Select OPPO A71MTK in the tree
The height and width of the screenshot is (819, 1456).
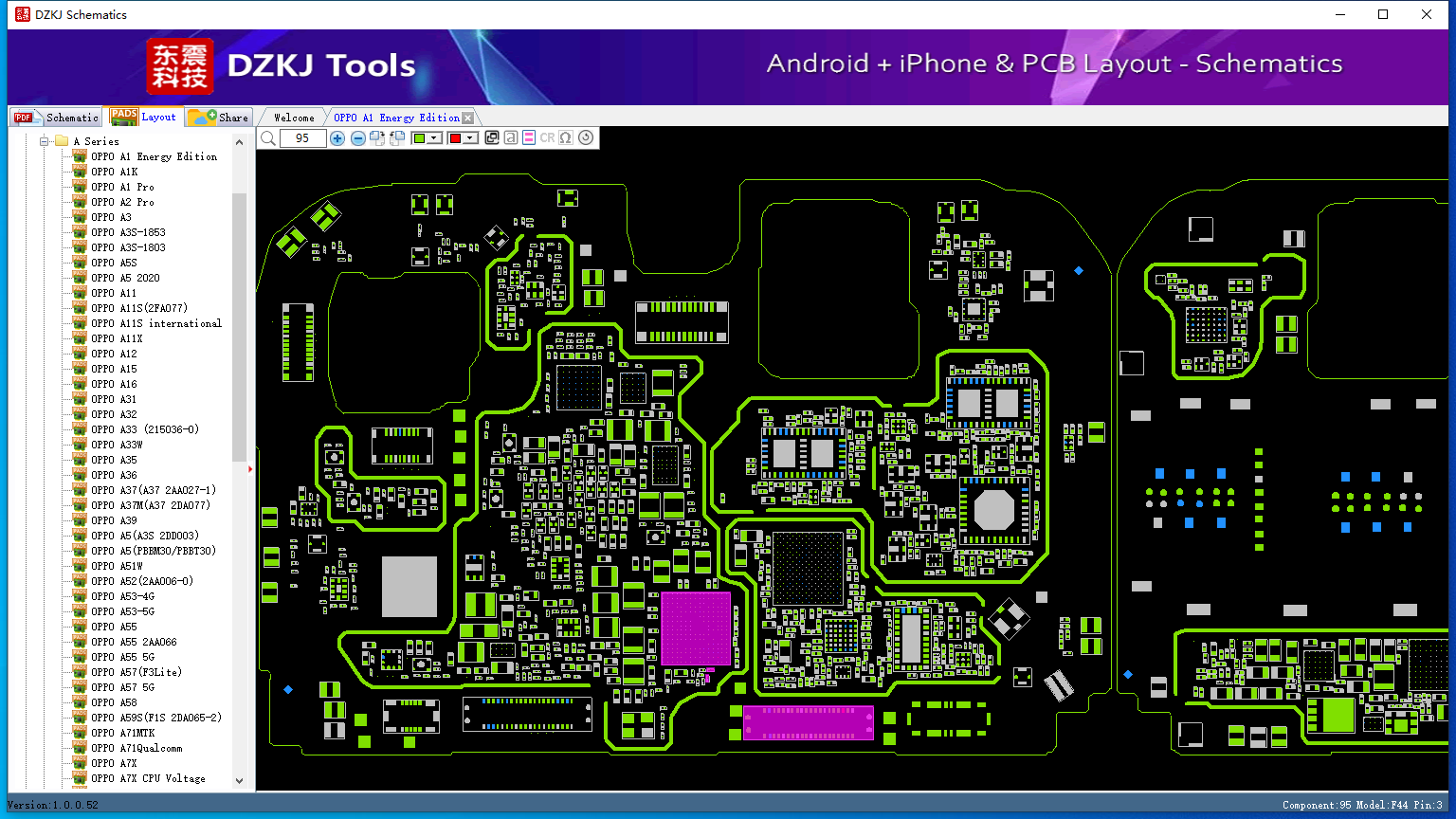(122, 733)
